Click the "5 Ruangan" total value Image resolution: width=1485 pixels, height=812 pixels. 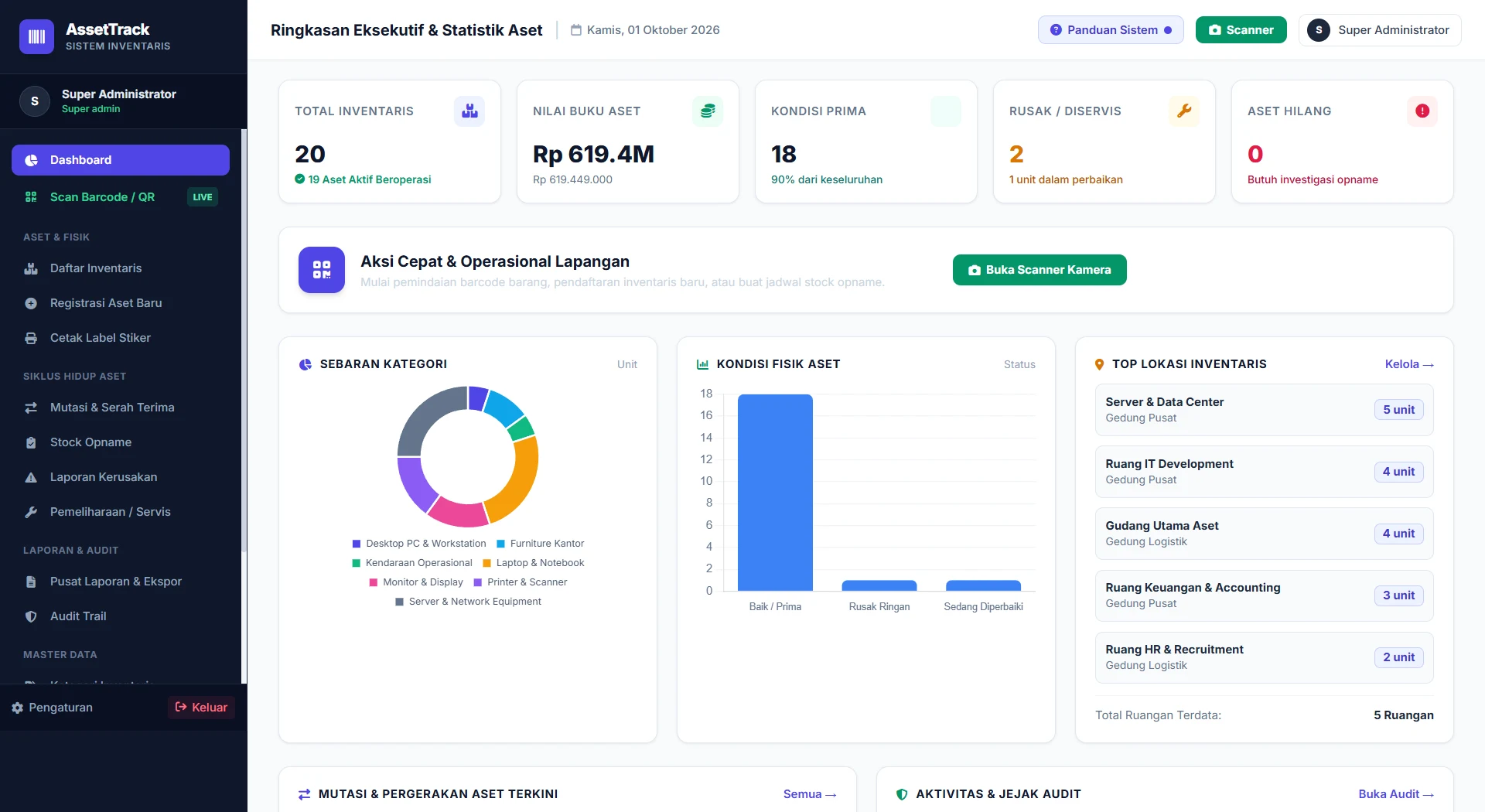tap(1403, 715)
